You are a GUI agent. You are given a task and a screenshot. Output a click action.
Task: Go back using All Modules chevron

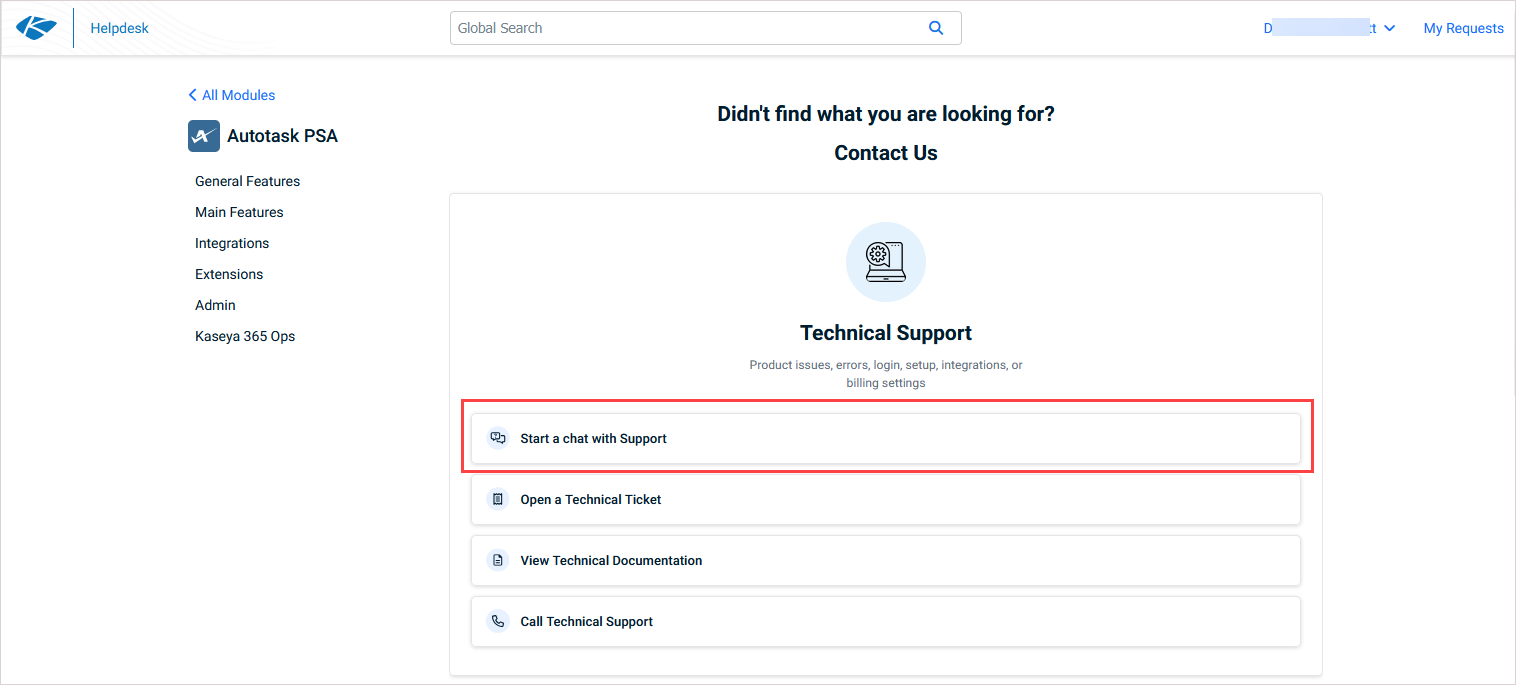point(193,95)
